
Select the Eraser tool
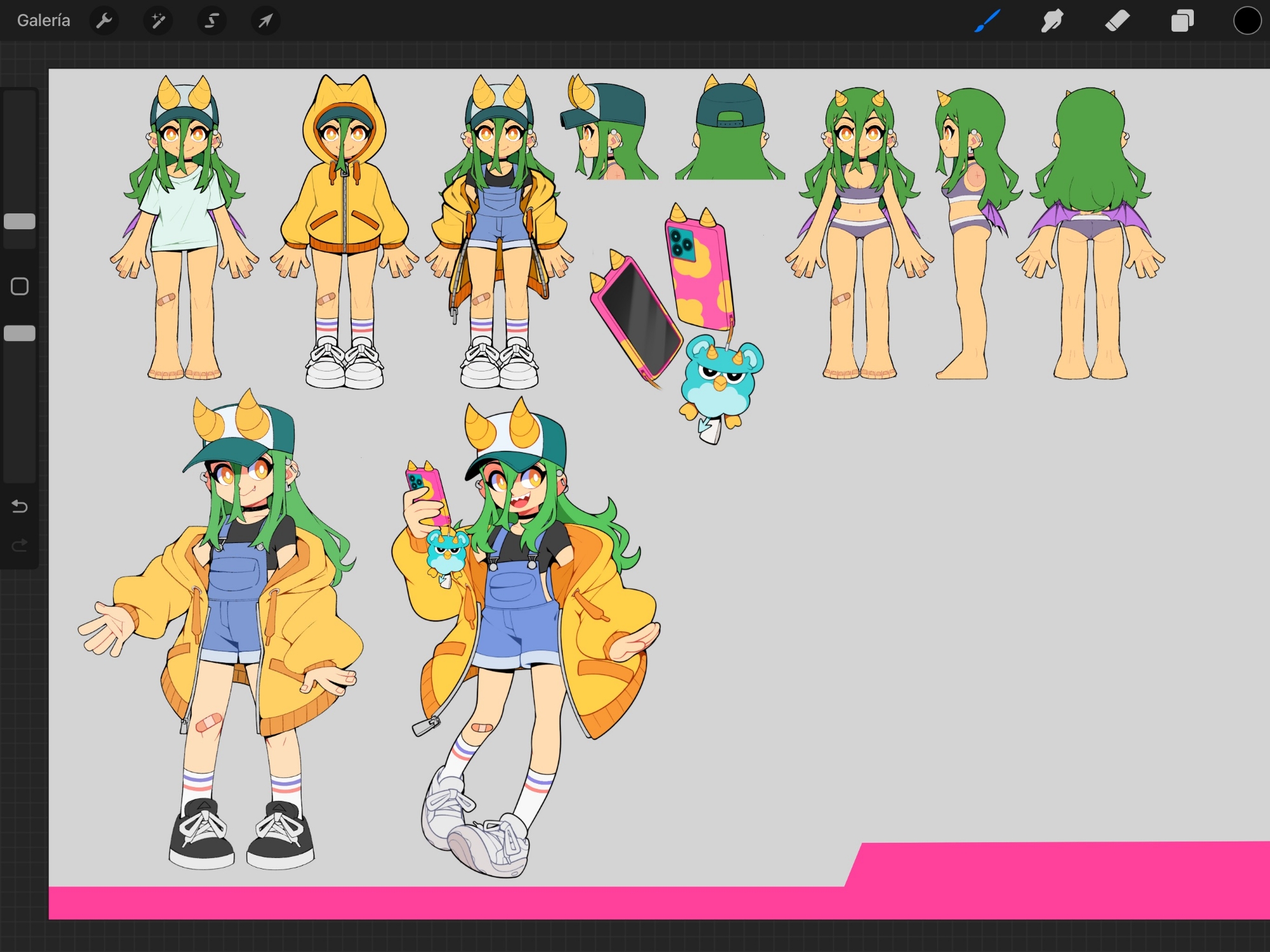(1118, 21)
